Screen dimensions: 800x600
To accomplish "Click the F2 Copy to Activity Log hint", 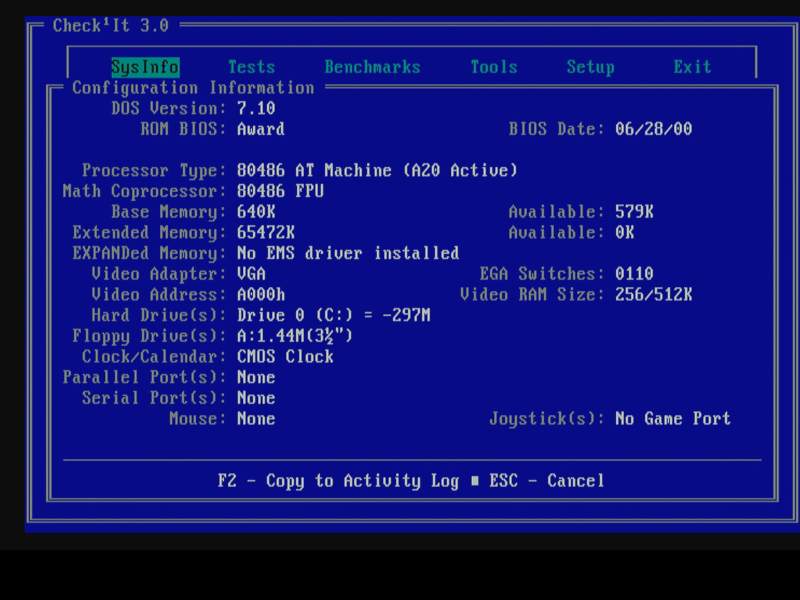I will point(338,481).
